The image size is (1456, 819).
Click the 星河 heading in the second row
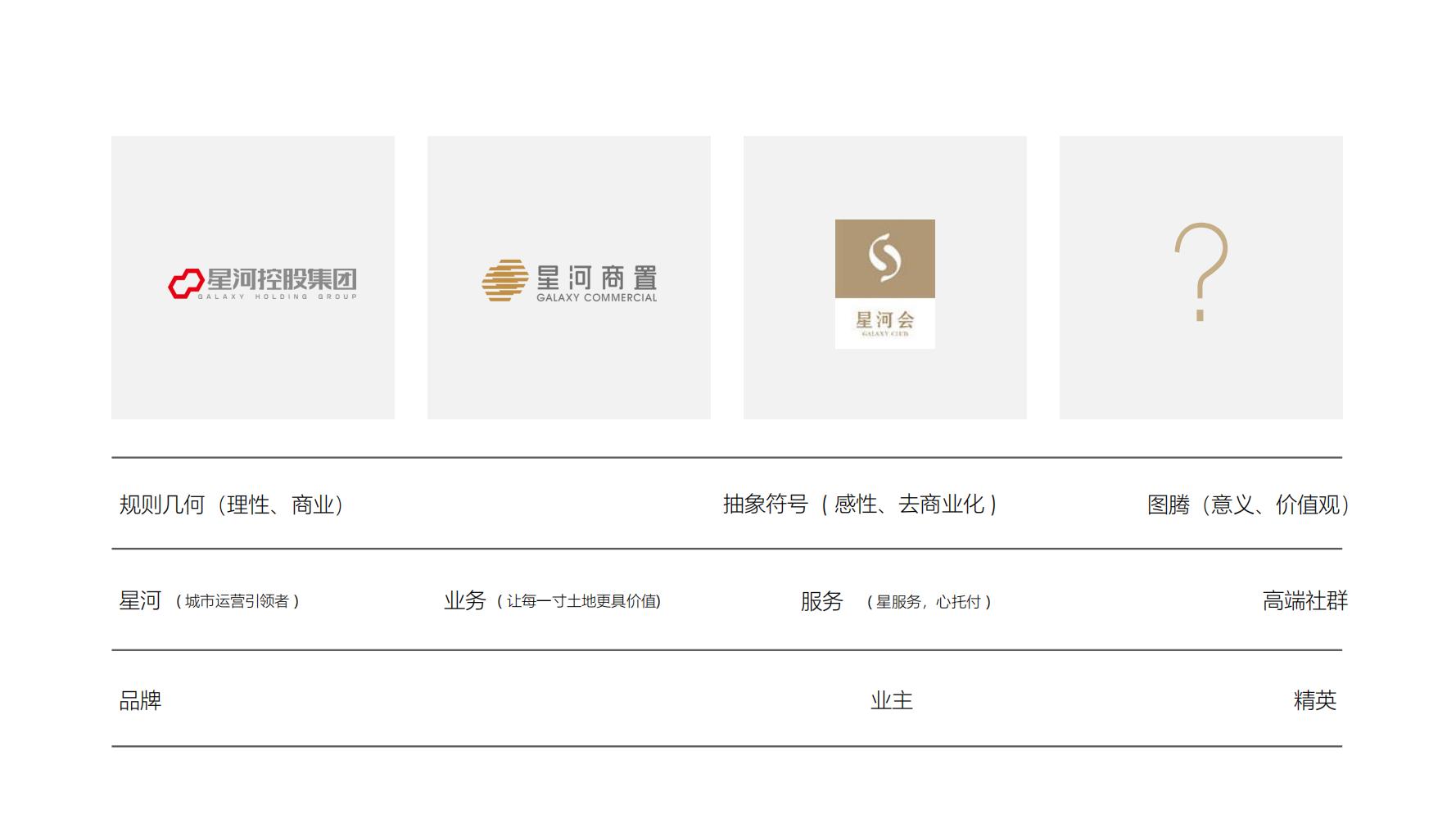pos(140,600)
